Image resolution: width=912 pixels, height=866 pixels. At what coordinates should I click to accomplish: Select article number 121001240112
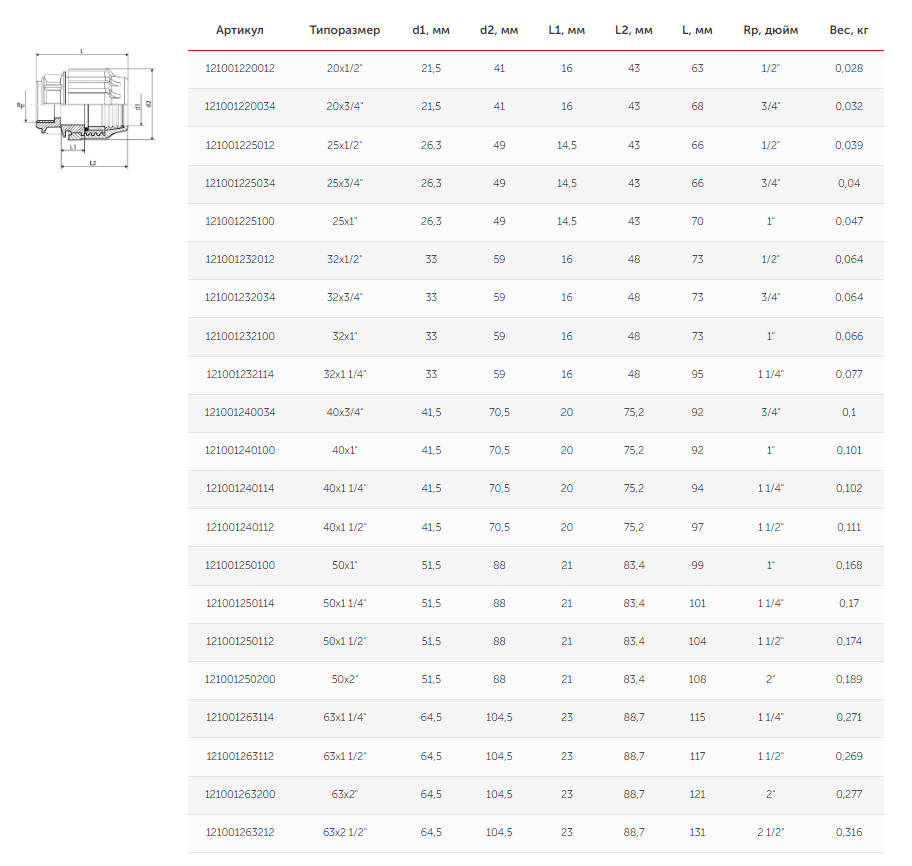click(240, 527)
